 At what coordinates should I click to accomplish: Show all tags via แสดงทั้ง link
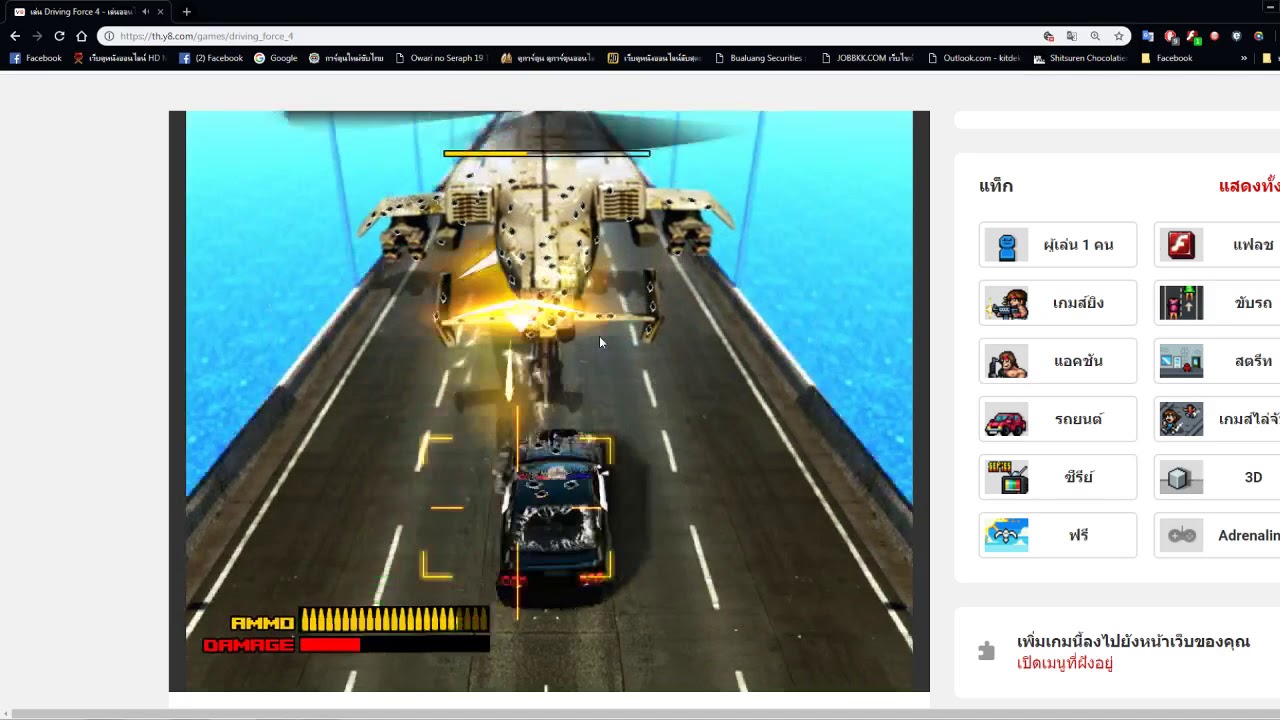(1249, 186)
